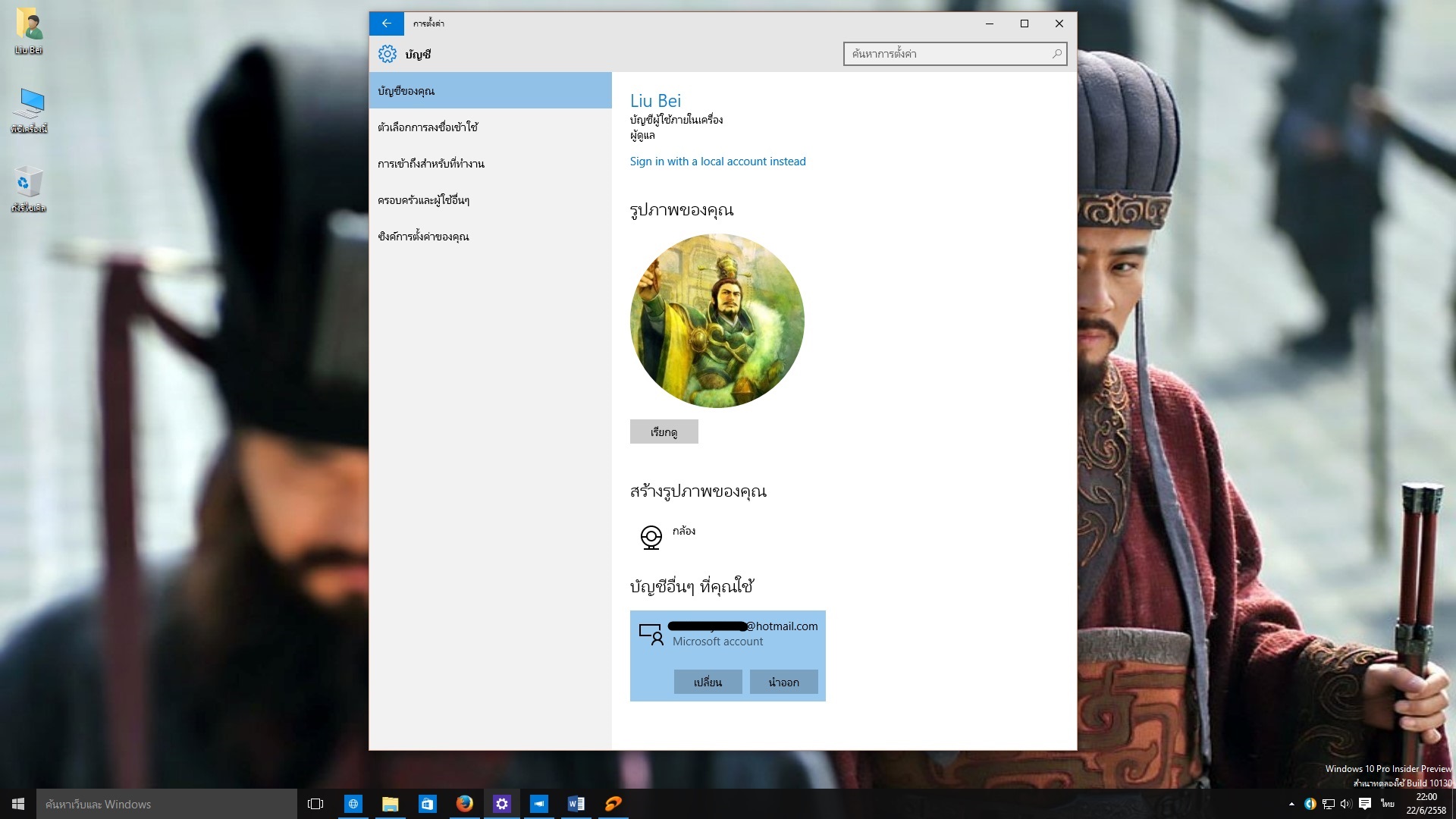Click the camera icon labeled กล้อง
The width and height of the screenshot is (1456, 819).
651,537
